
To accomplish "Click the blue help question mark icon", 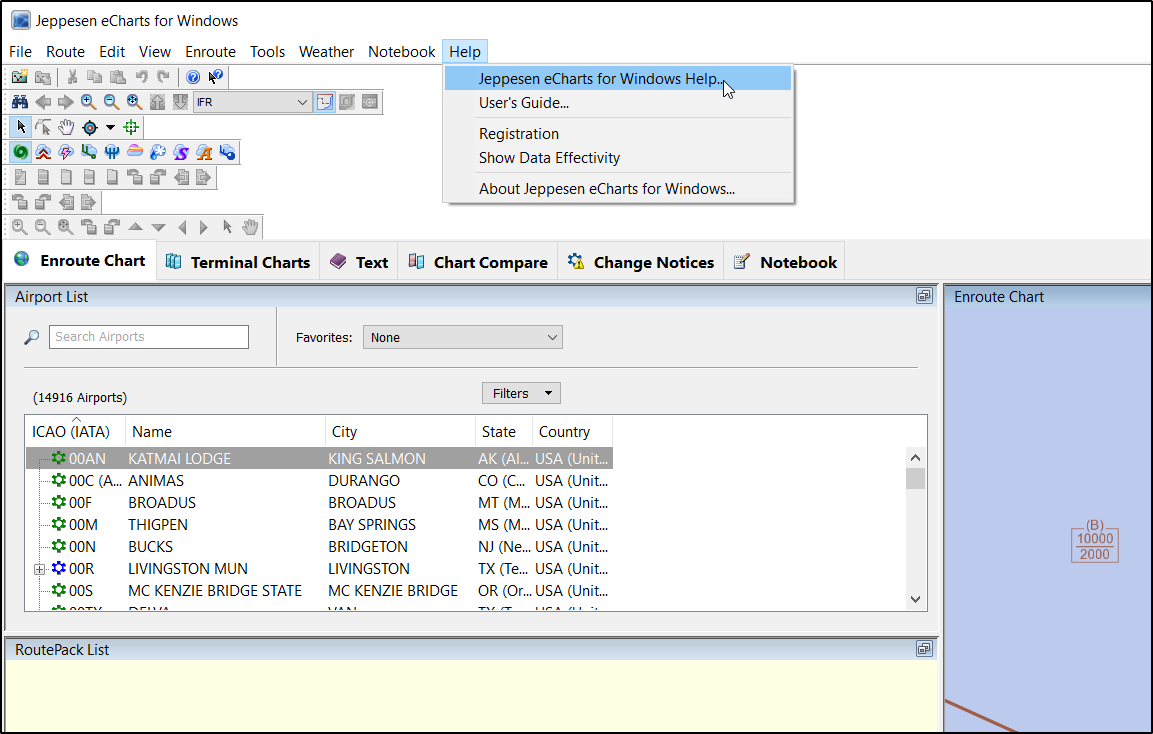I will pyautogui.click(x=193, y=77).
